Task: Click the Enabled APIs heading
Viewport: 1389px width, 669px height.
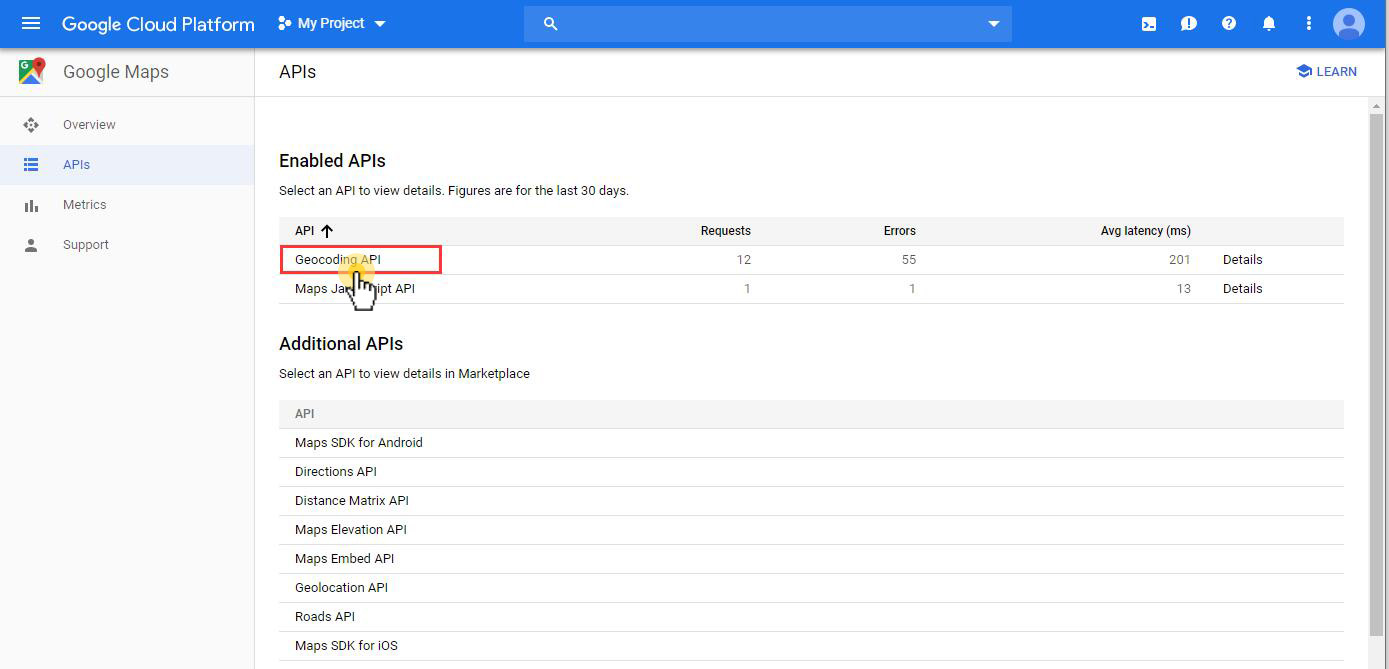Action: click(x=332, y=161)
